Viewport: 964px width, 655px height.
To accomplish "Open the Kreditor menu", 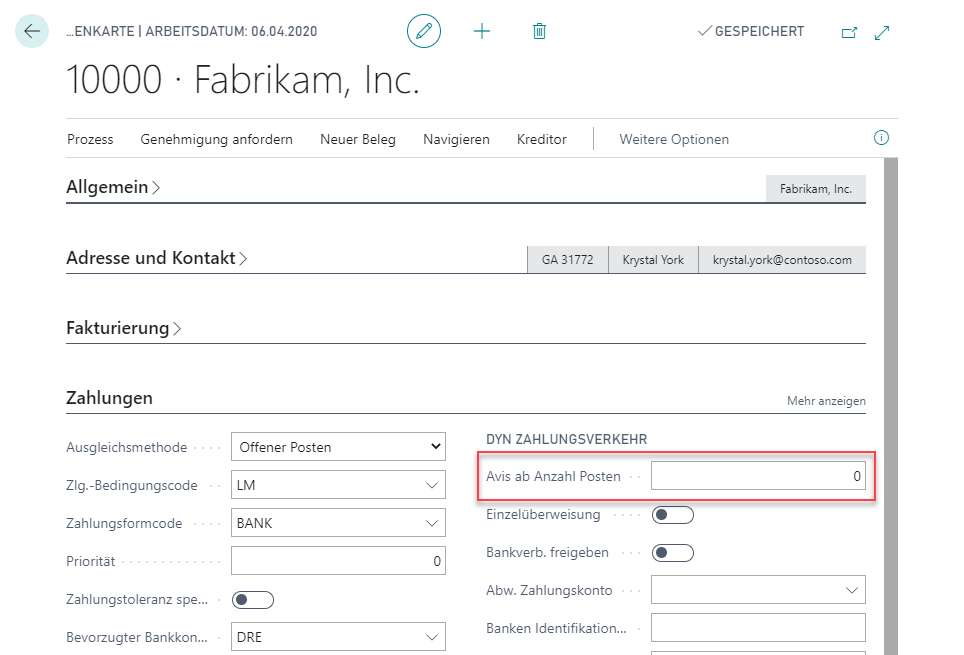I will (x=542, y=140).
